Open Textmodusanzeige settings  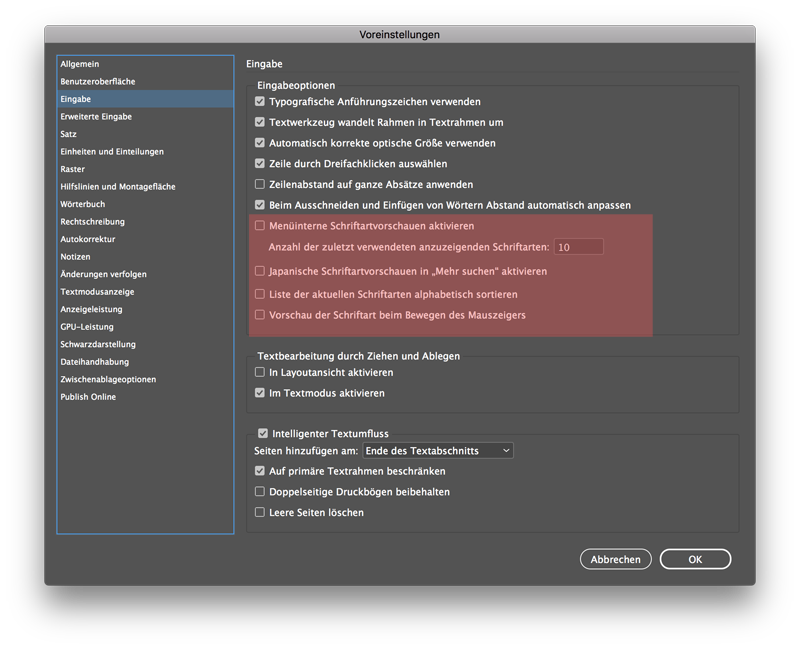click(x=145, y=292)
